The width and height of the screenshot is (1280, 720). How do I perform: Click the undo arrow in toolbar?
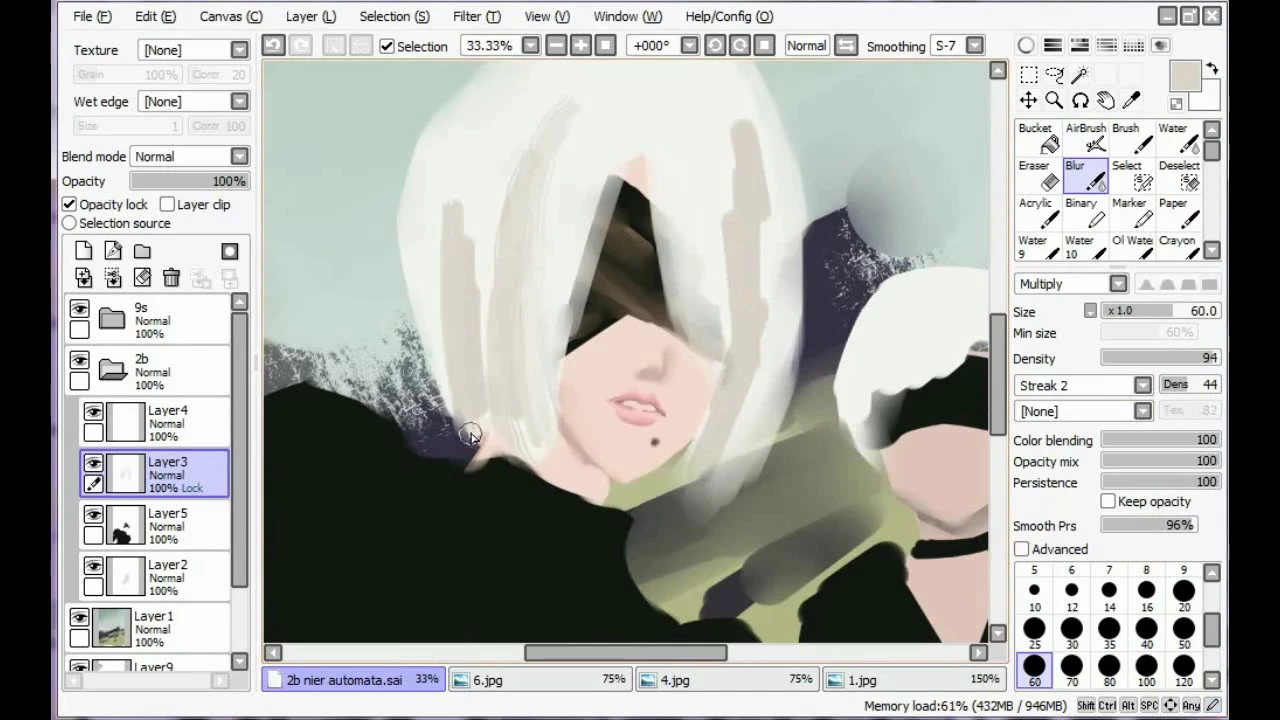[273, 45]
